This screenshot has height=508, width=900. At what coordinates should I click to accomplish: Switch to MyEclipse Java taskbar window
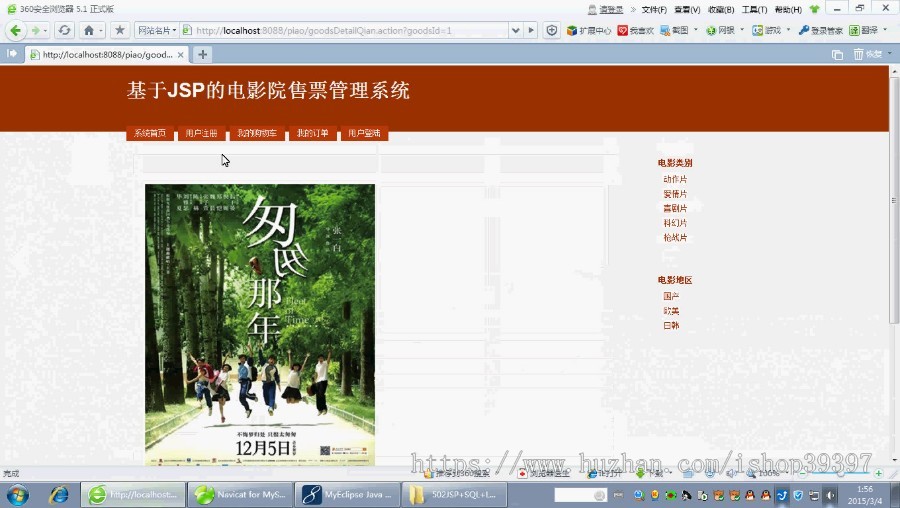coord(347,495)
